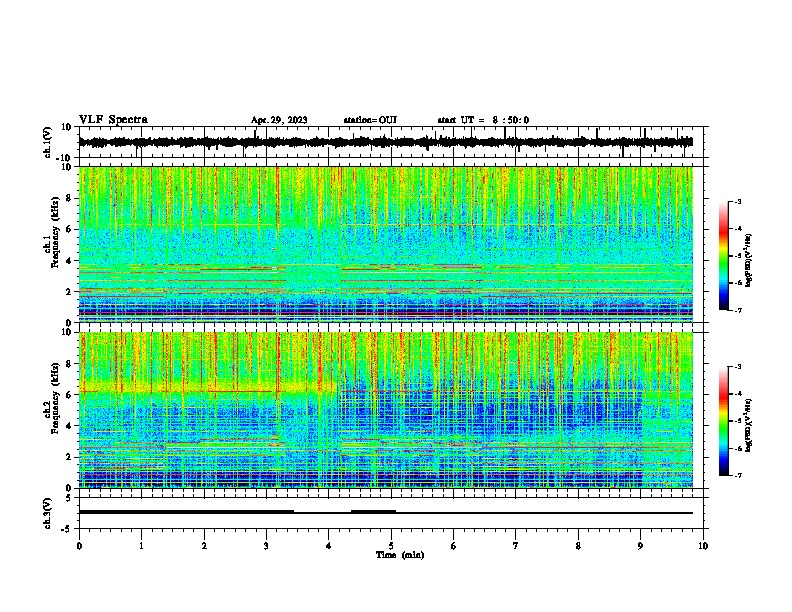The width and height of the screenshot is (792, 612).
Task: Click the 8 kHz tick label on ch.2 frequency axis
Action: click(69, 364)
